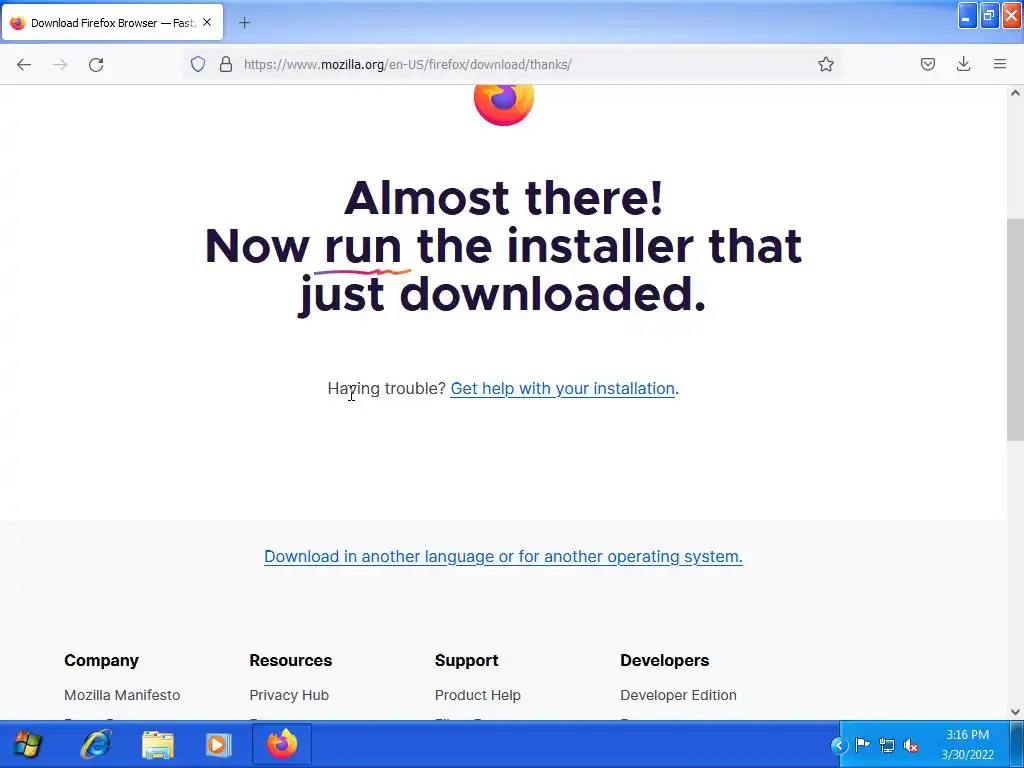Reload the current page

96,64
